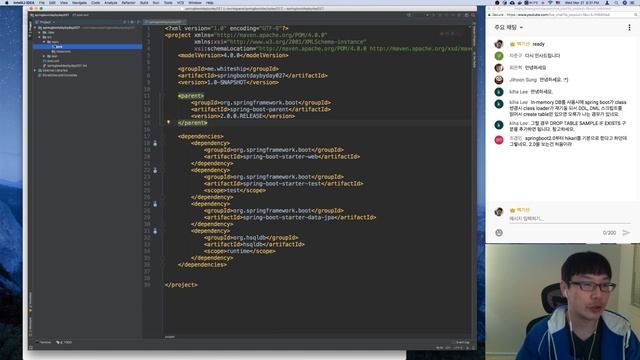Open the chat three-dot options menu
This screenshot has height=360, width=640.
629,27
